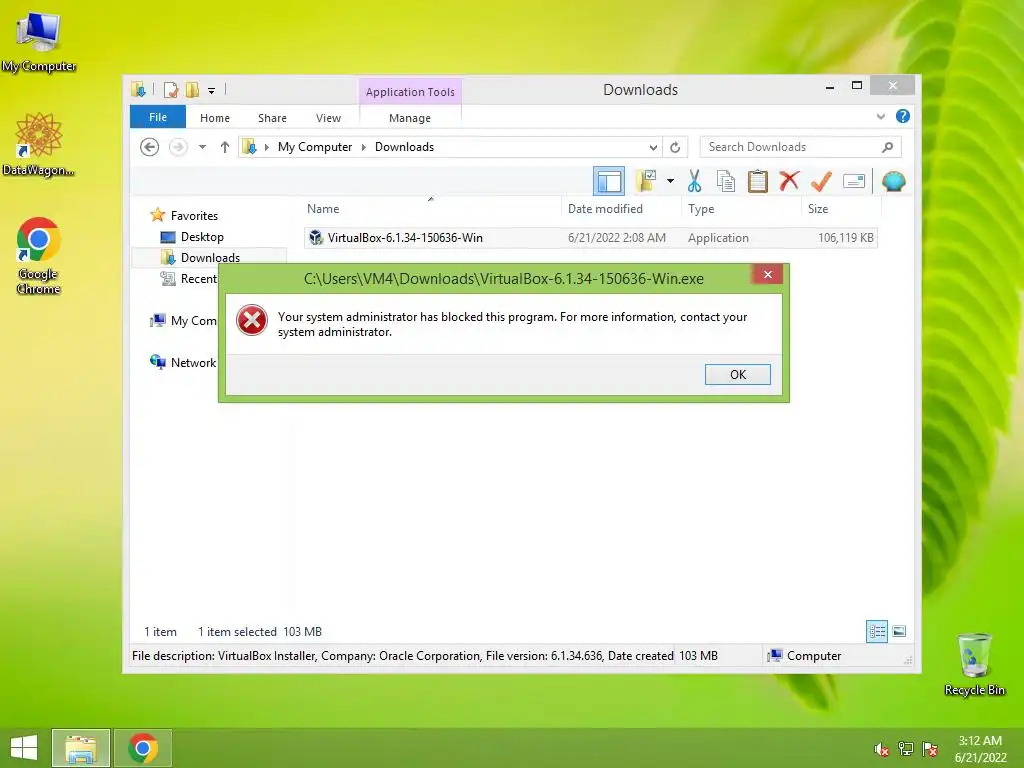Open the folder options dropdown arrow
Screen dimensions: 1024x768
click(670, 181)
